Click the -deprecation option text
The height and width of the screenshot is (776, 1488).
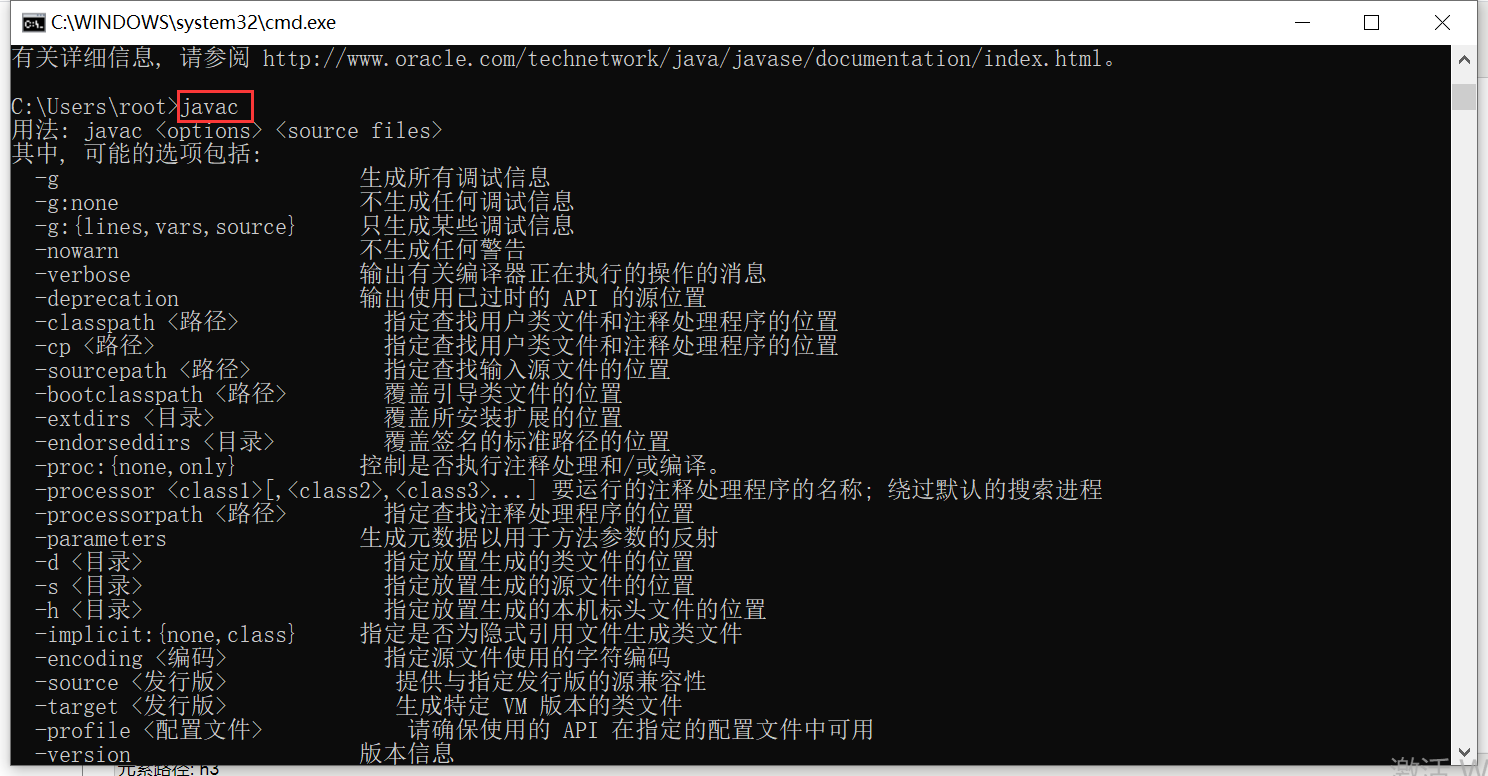point(107,298)
